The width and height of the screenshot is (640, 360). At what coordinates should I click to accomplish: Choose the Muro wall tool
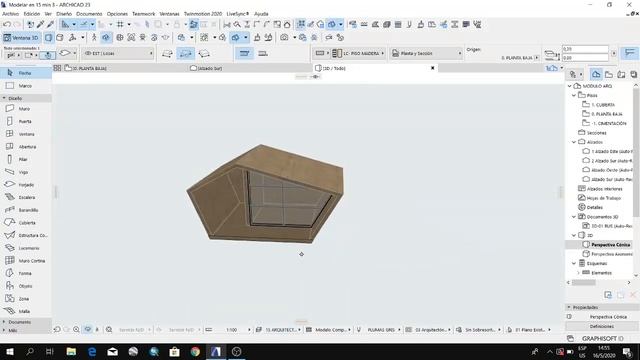coord(25,109)
